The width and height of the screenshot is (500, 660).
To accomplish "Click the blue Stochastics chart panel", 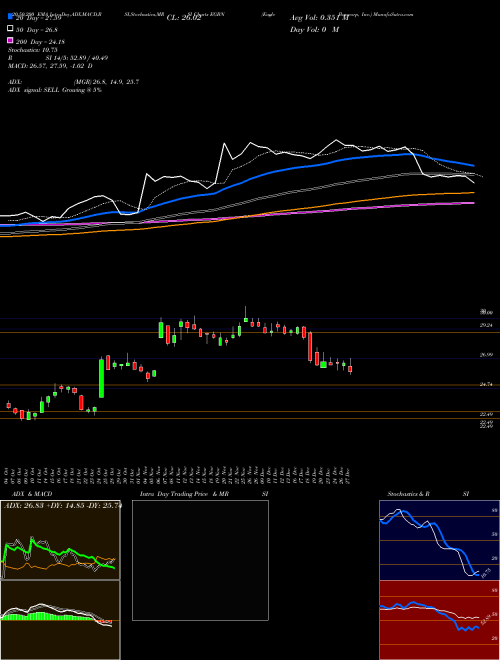I will click(439, 540).
